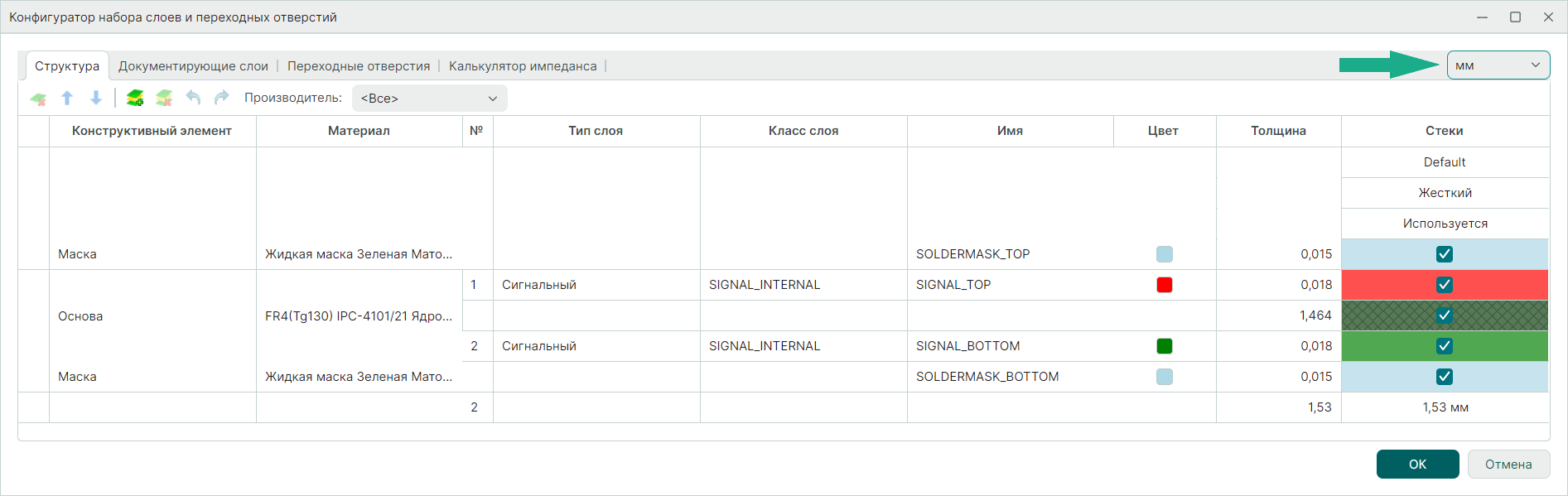Maximize the configurator window
This screenshot has width=1568, height=496.
click(1515, 17)
